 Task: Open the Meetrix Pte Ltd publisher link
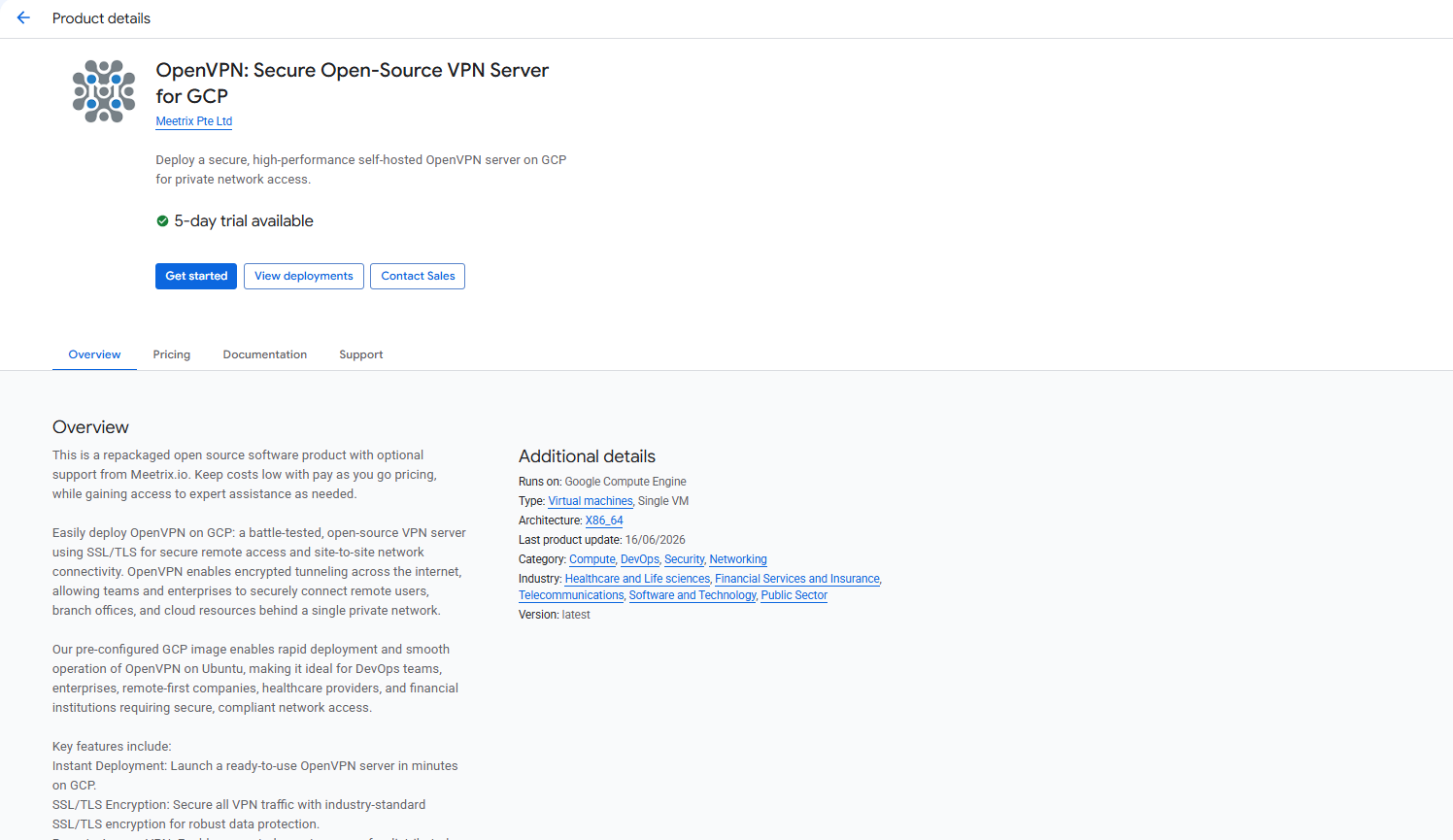pos(194,121)
